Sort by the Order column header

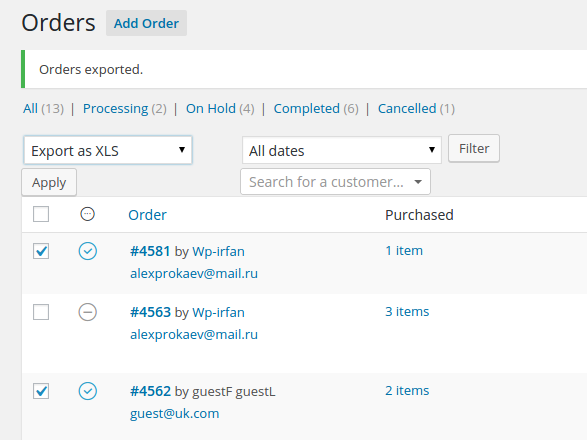[x=147, y=215]
